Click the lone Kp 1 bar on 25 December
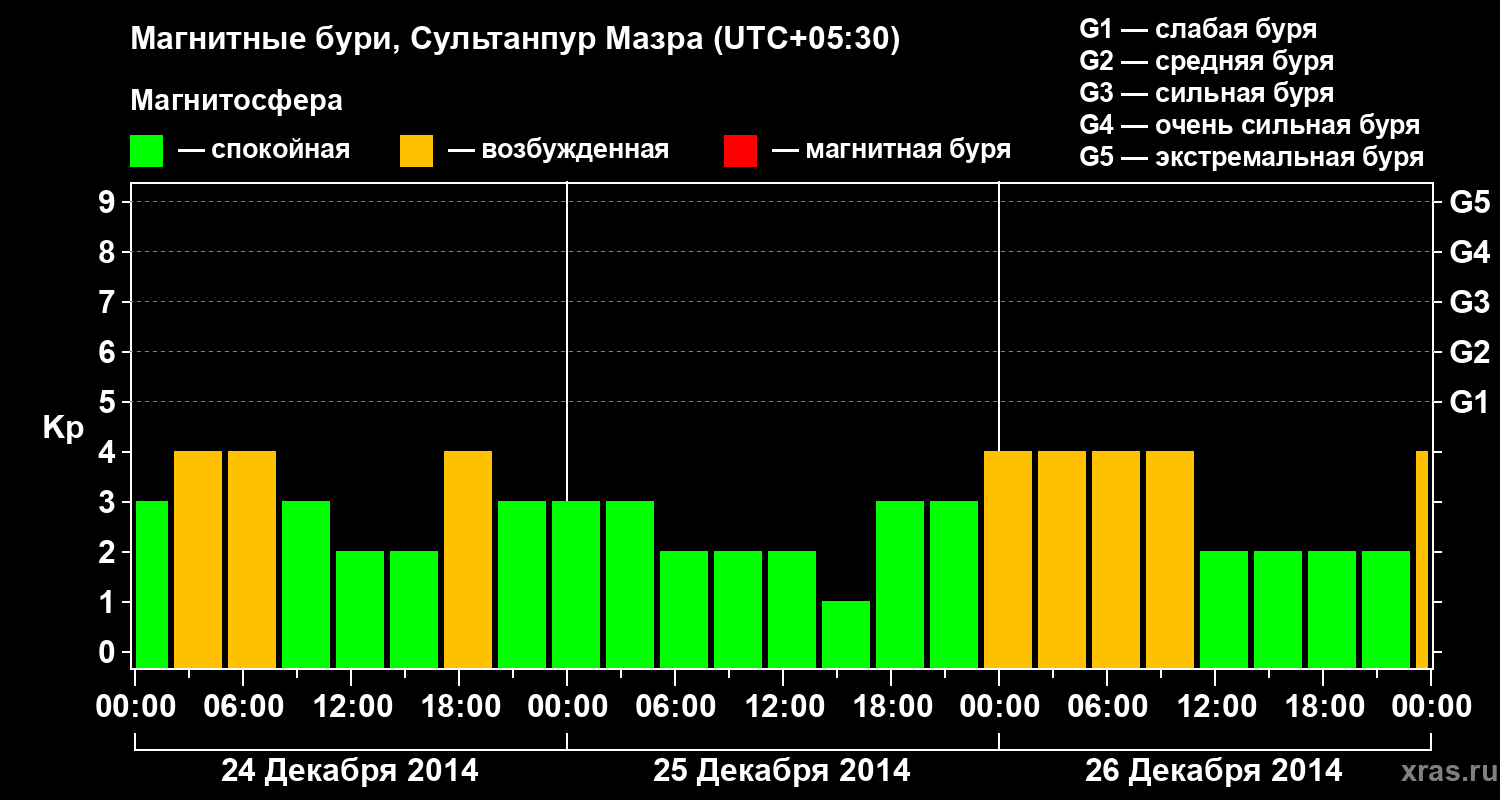This screenshot has width=1500, height=800. click(x=846, y=634)
